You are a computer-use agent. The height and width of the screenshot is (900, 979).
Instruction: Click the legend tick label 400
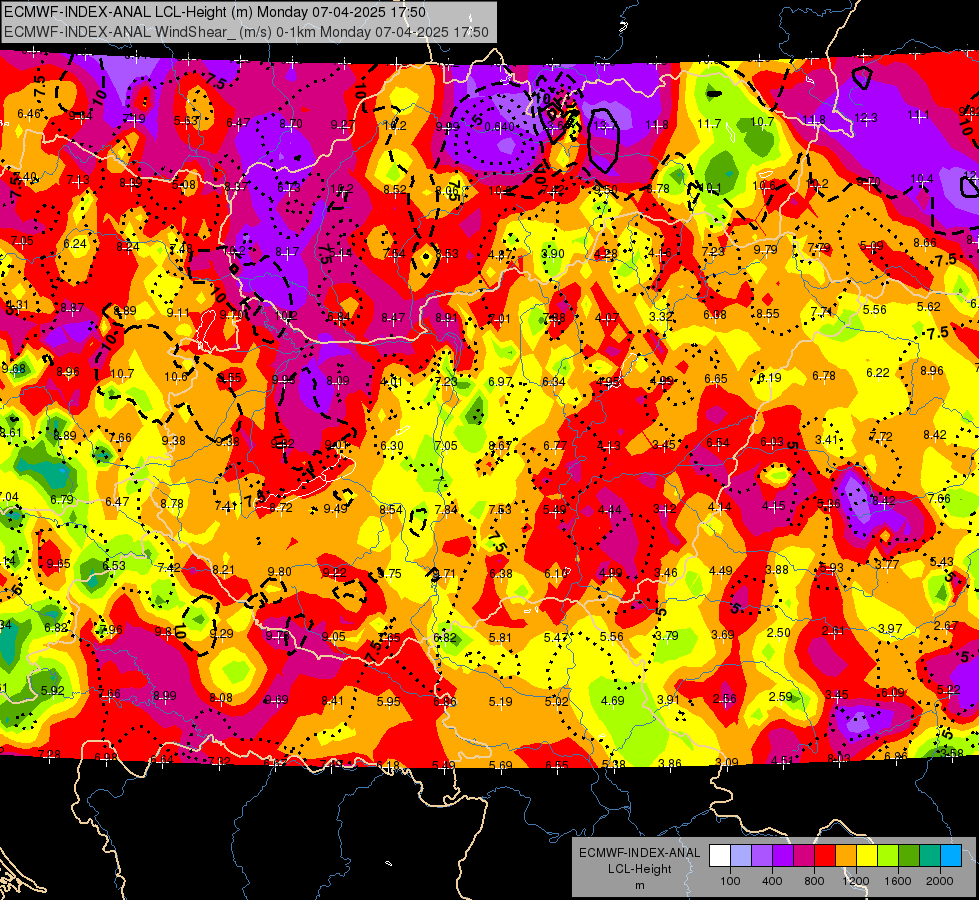tap(772, 881)
